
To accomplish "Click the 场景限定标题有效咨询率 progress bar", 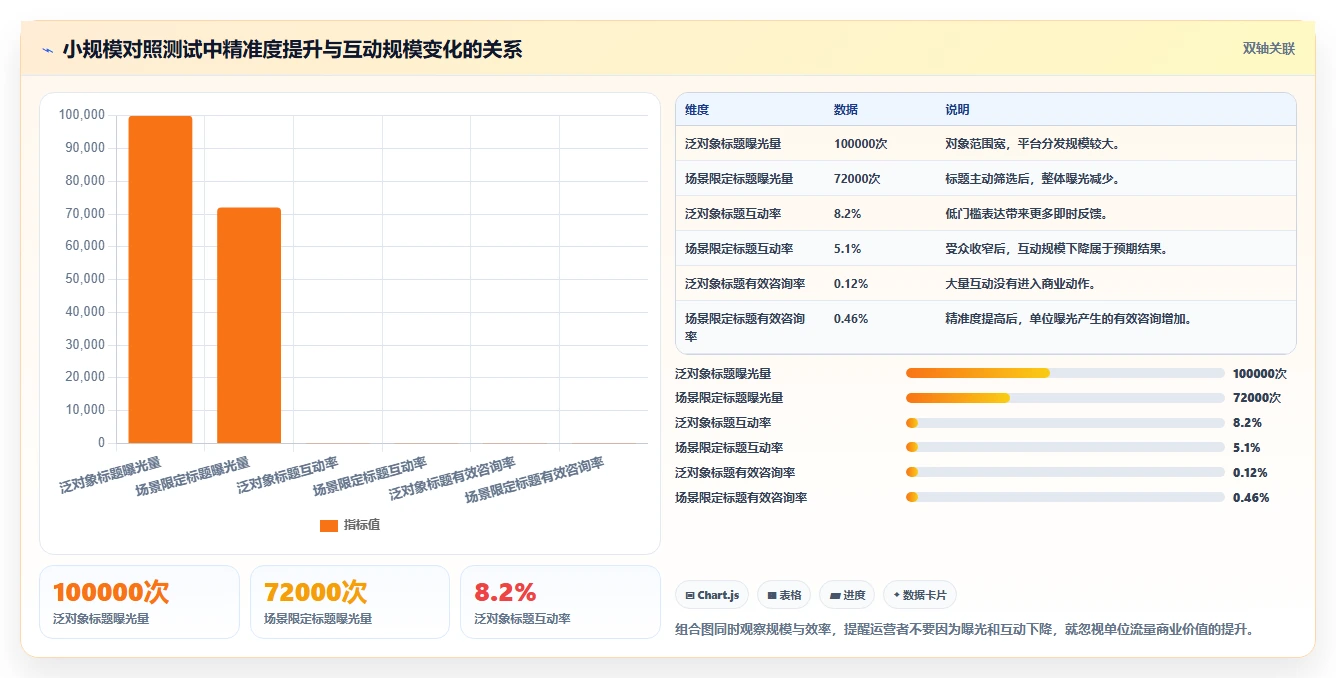I will [x=1065, y=497].
